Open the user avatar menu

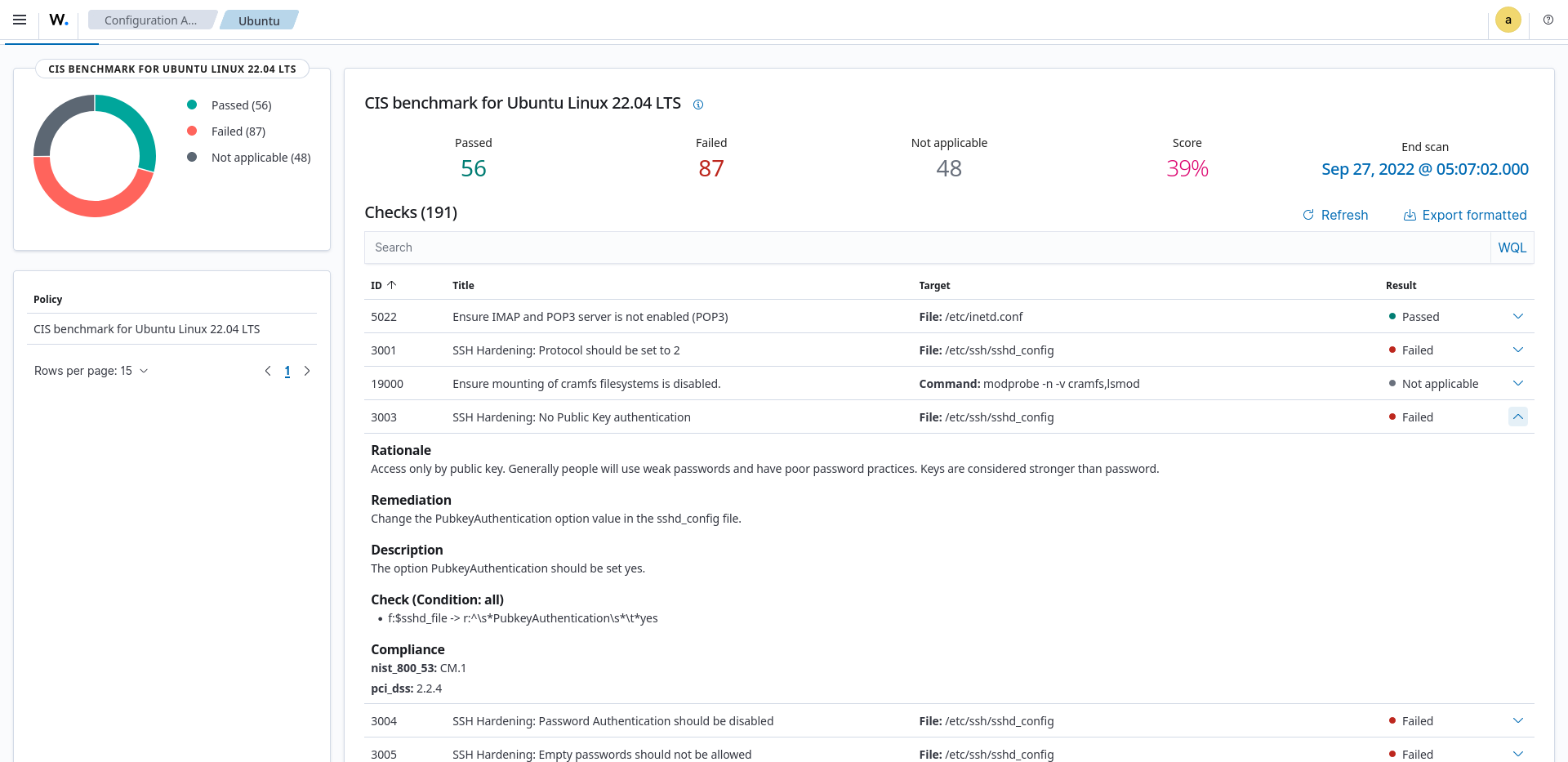1508,20
